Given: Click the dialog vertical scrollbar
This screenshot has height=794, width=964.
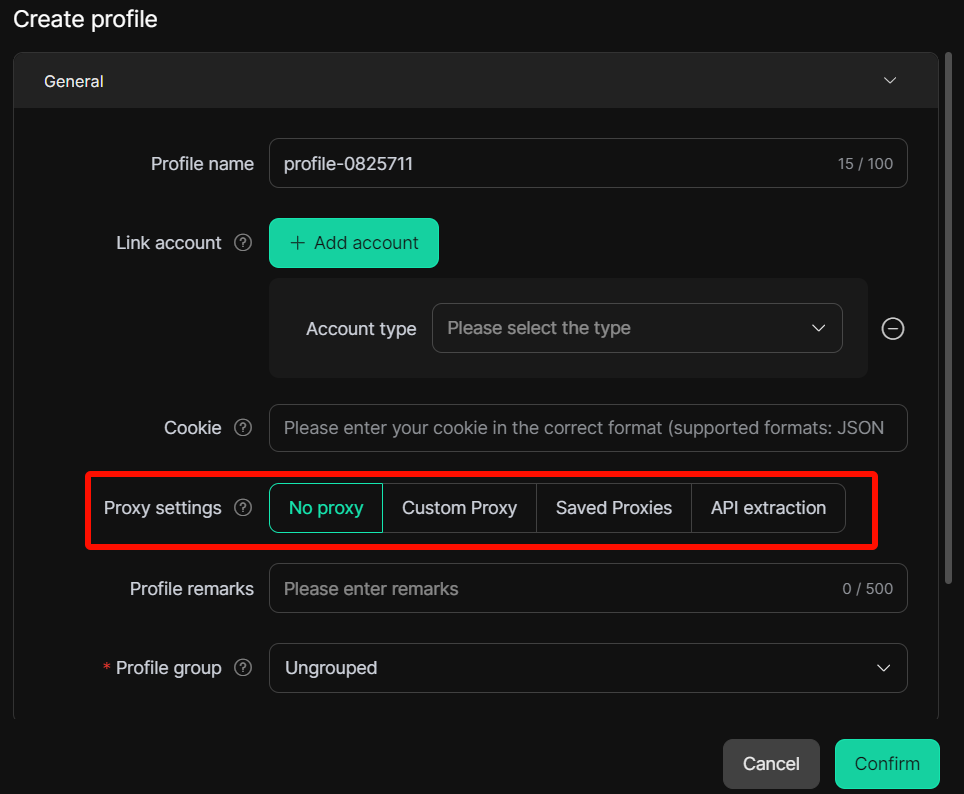Looking at the screenshot, I should click(x=948, y=318).
